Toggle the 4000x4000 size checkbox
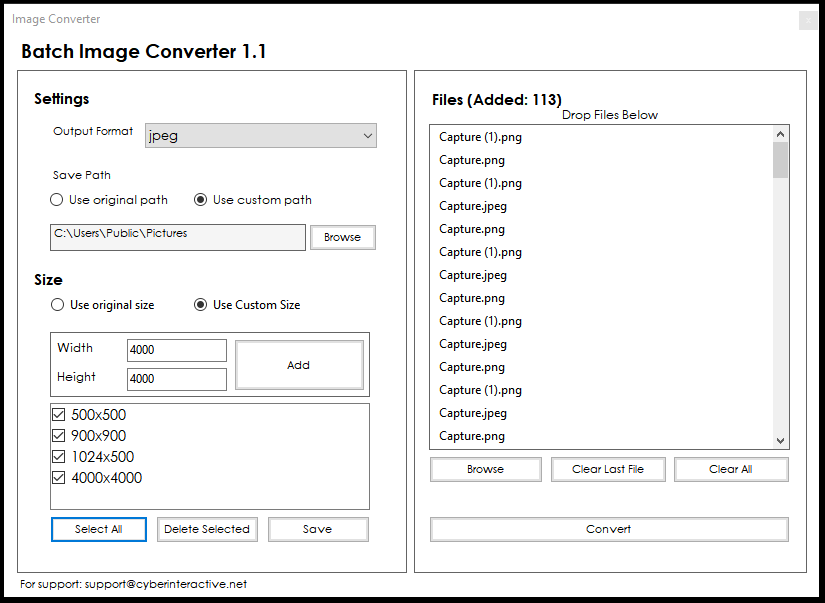Viewport: 825px width, 603px height. (58, 478)
